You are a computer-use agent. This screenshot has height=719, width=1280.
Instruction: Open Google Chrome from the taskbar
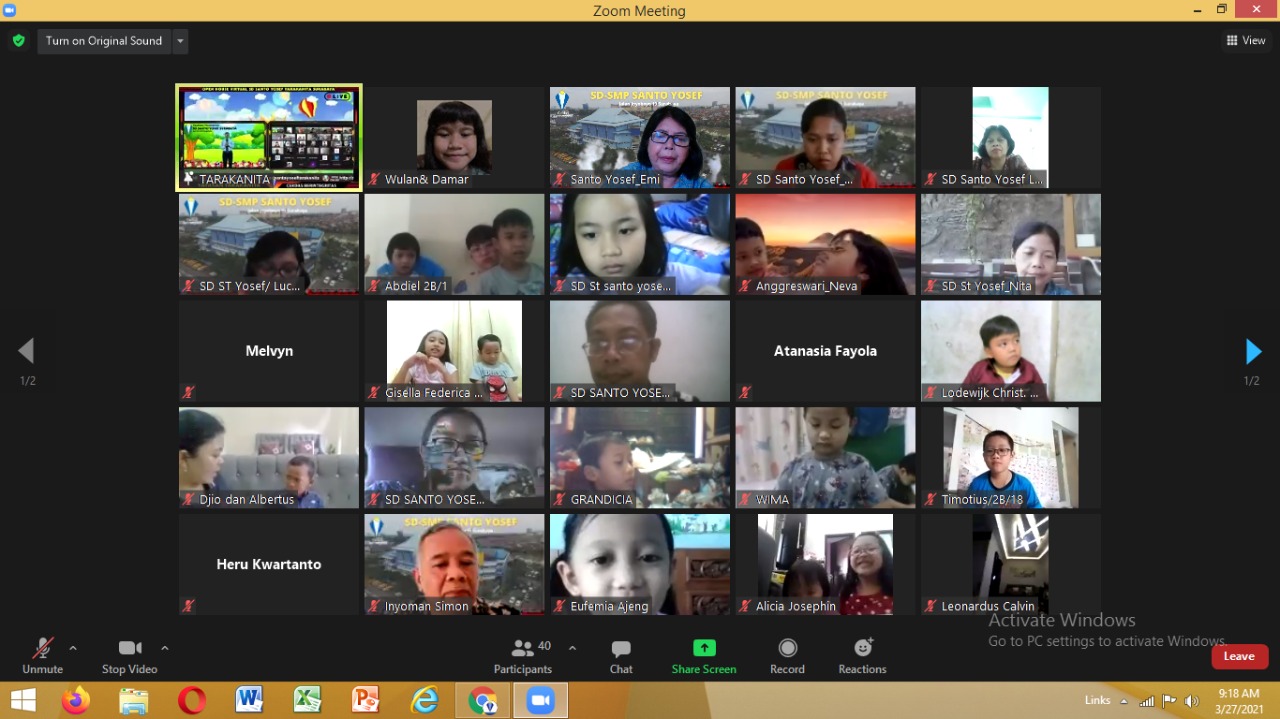tap(482, 700)
